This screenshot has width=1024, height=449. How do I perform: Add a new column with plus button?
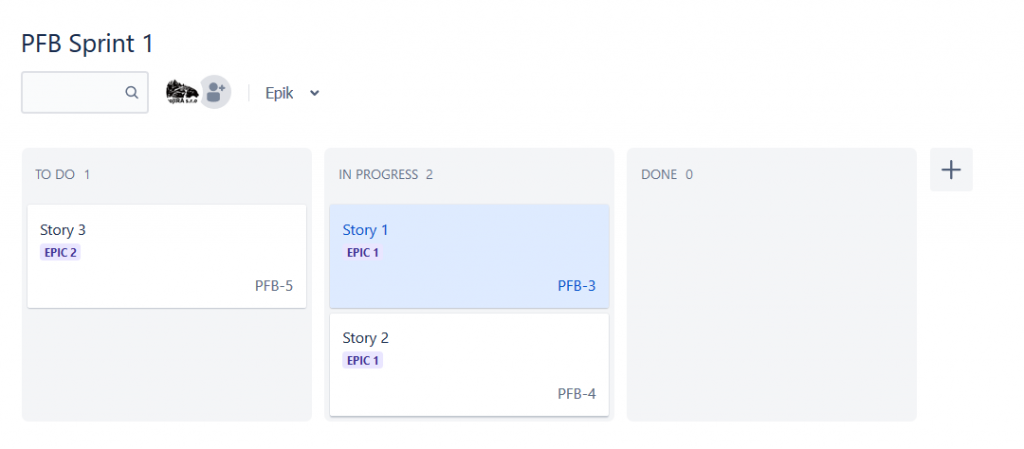[x=951, y=170]
